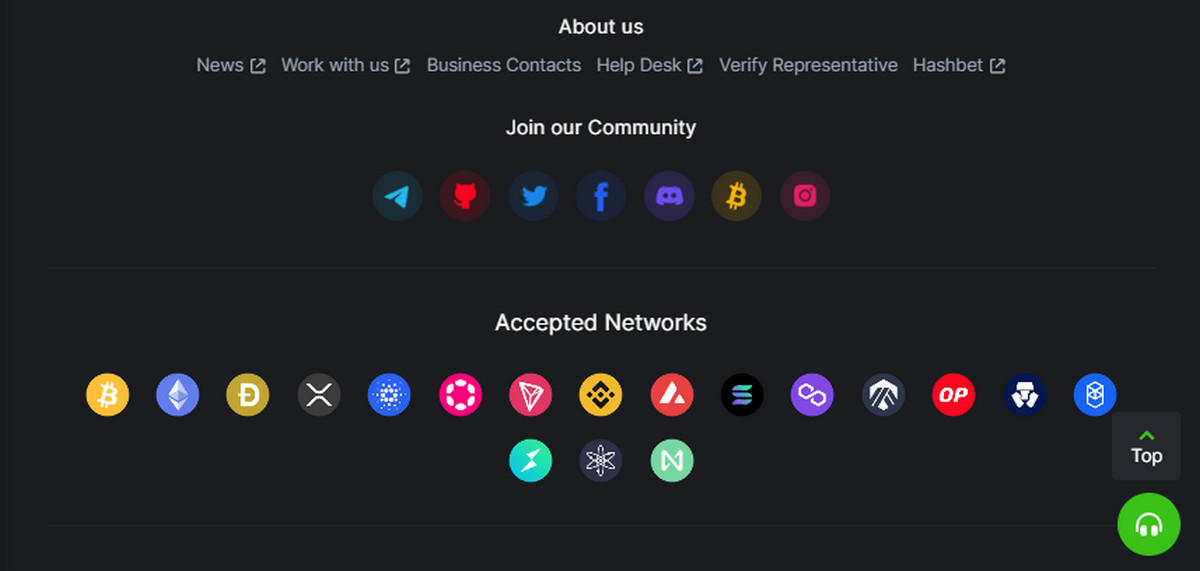Open the Instagram community icon
This screenshot has height=571, width=1200.
click(x=805, y=196)
